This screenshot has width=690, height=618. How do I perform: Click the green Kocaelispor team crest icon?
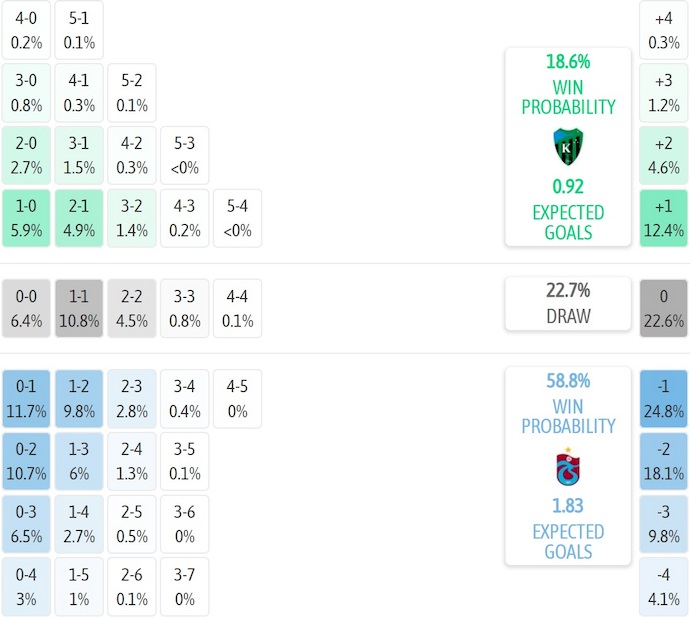point(567,147)
